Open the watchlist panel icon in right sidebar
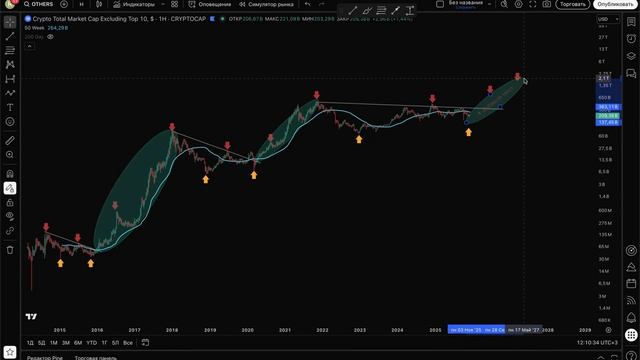 [x=631, y=22]
